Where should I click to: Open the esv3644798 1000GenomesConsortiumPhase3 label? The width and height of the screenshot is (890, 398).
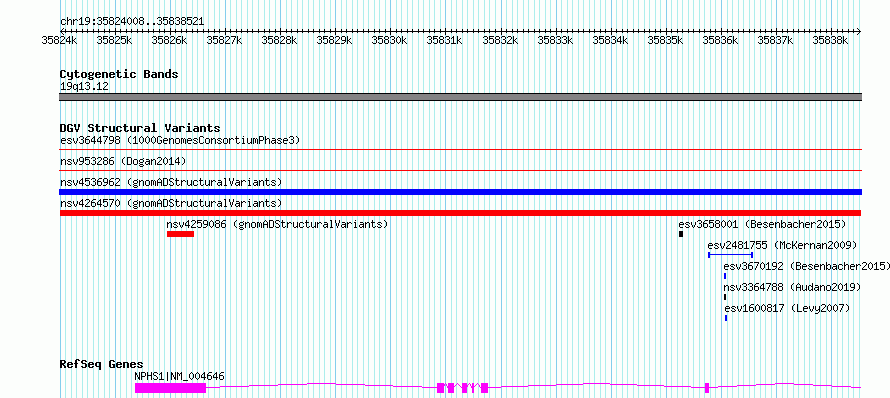tap(180, 140)
